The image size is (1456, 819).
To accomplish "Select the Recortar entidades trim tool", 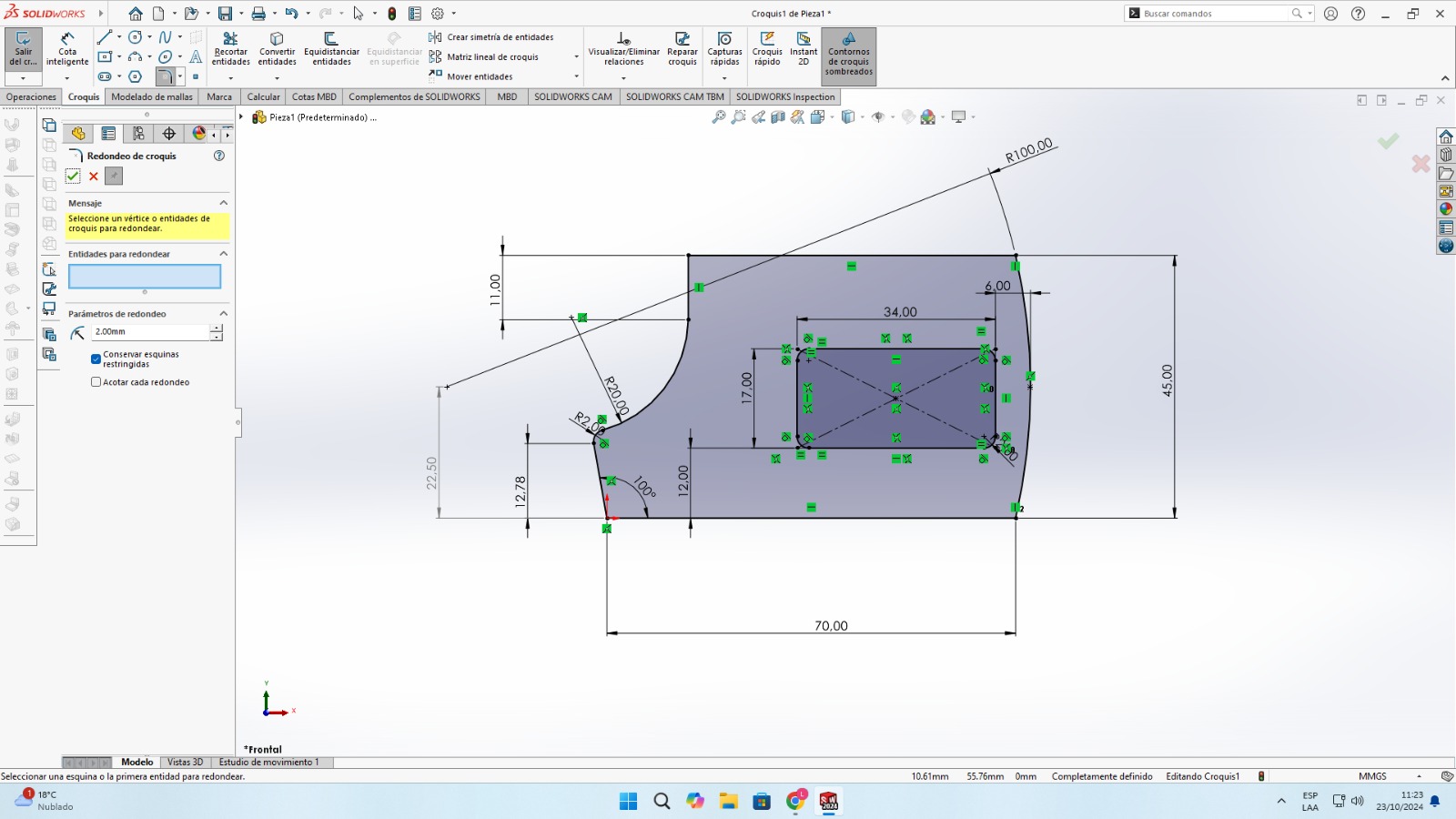I will pos(230,49).
